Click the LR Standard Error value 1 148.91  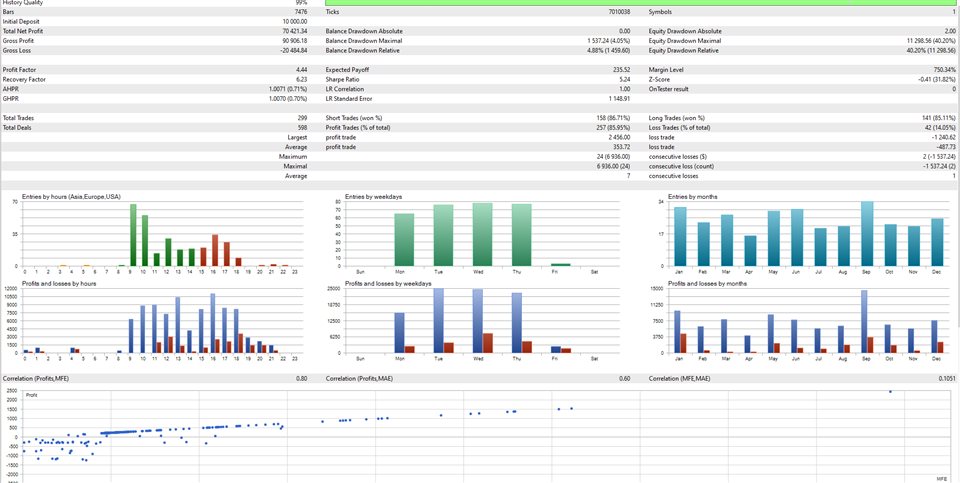tap(620, 99)
